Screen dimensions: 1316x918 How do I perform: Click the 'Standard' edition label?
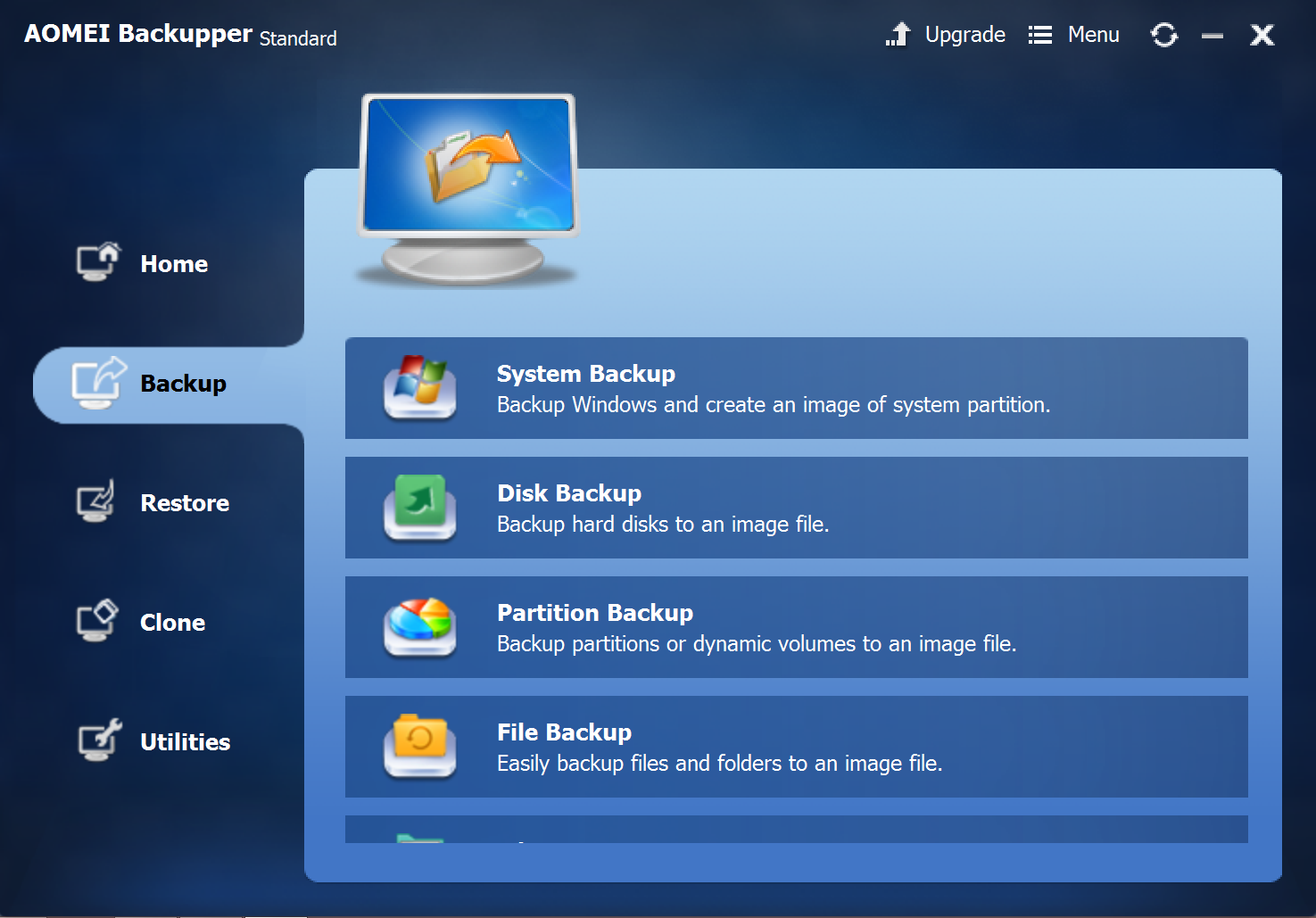coord(298,38)
